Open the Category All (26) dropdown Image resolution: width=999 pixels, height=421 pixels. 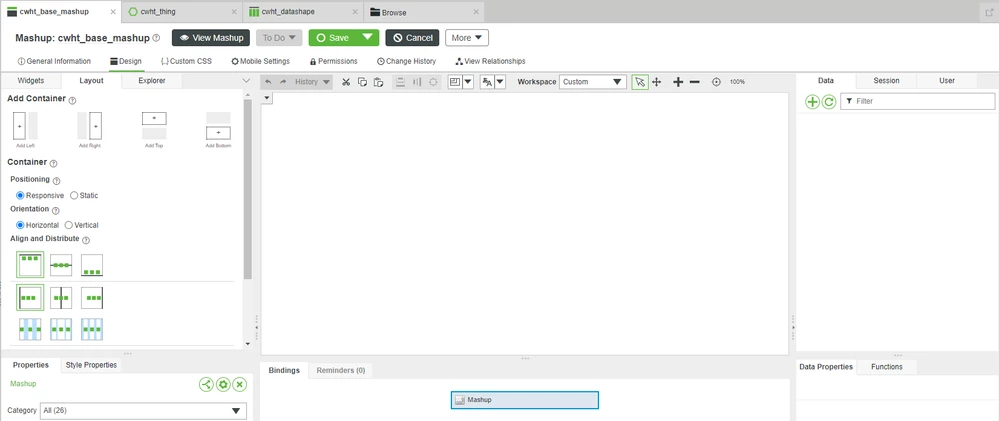click(x=143, y=411)
